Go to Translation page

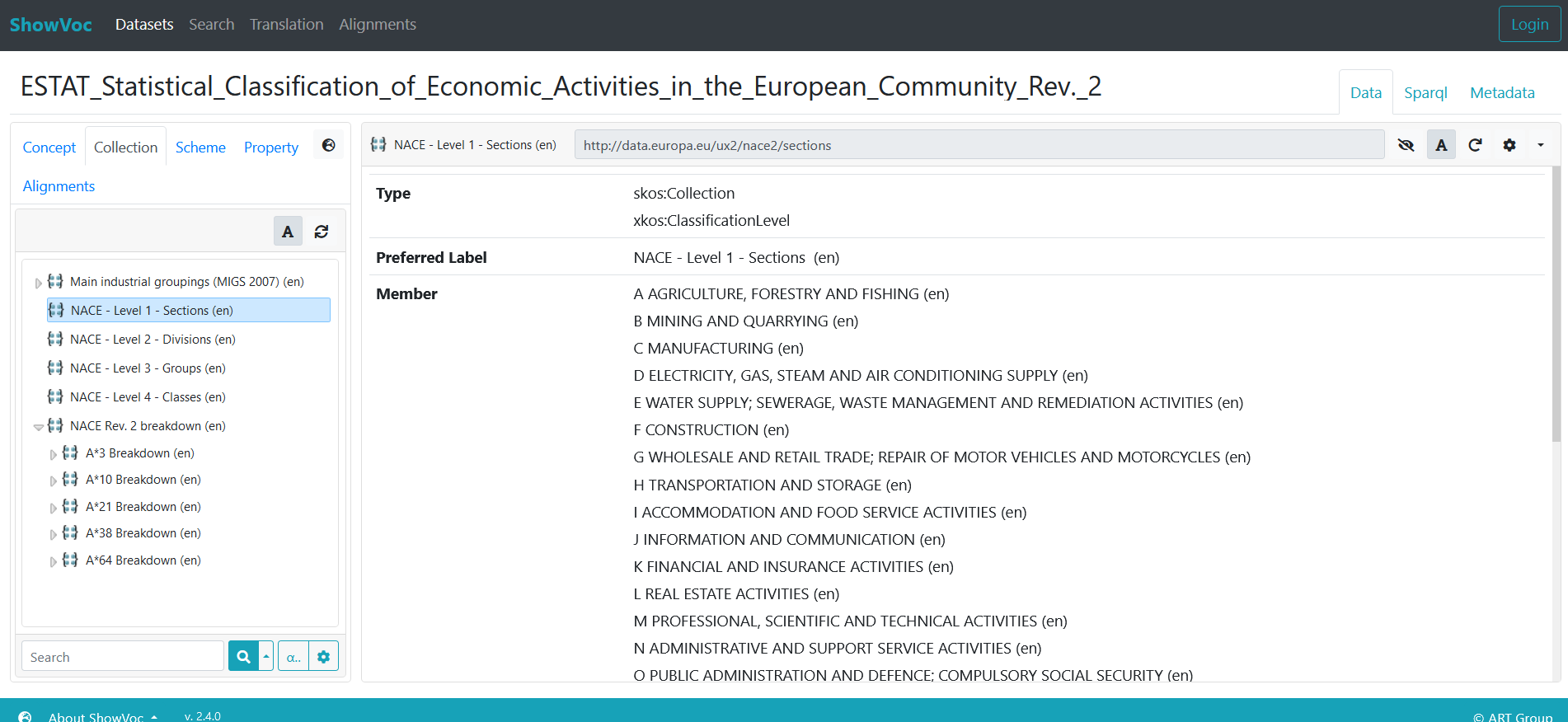[x=287, y=25]
